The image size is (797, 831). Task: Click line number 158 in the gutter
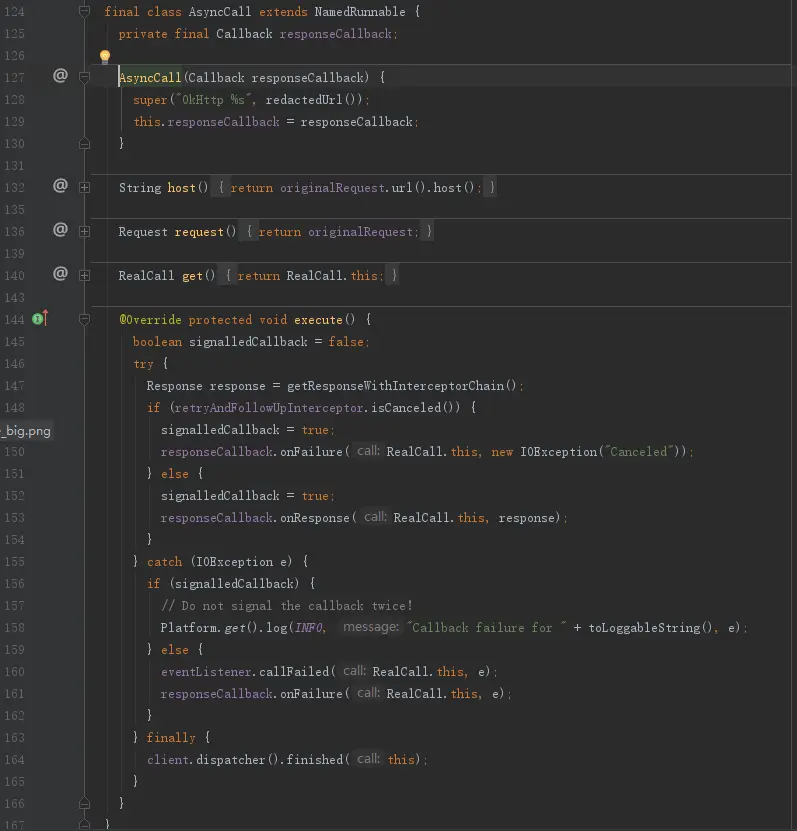[14, 627]
